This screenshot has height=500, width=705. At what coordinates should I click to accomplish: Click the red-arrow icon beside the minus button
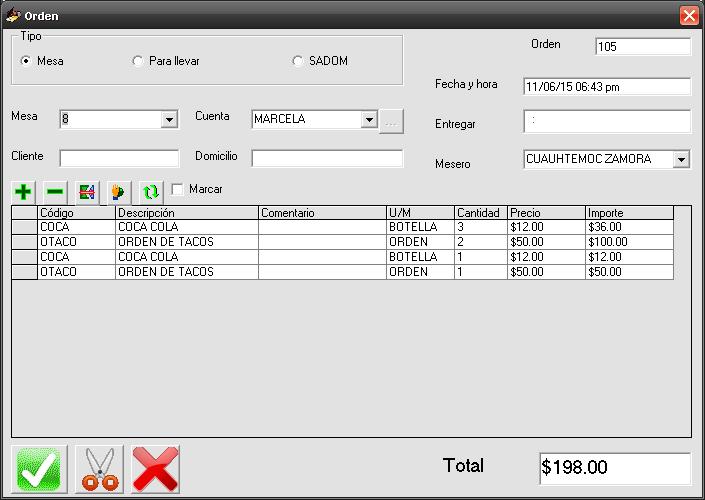pos(86,191)
